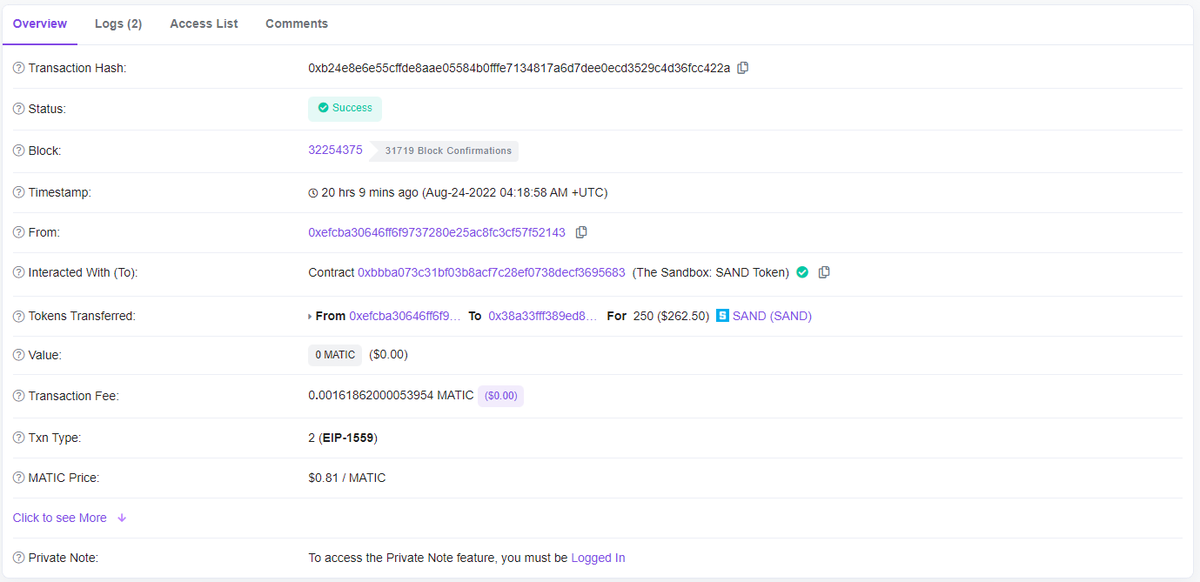This screenshot has height=582, width=1200.
Task: Click the Success status badge
Action: click(x=345, y=108)
